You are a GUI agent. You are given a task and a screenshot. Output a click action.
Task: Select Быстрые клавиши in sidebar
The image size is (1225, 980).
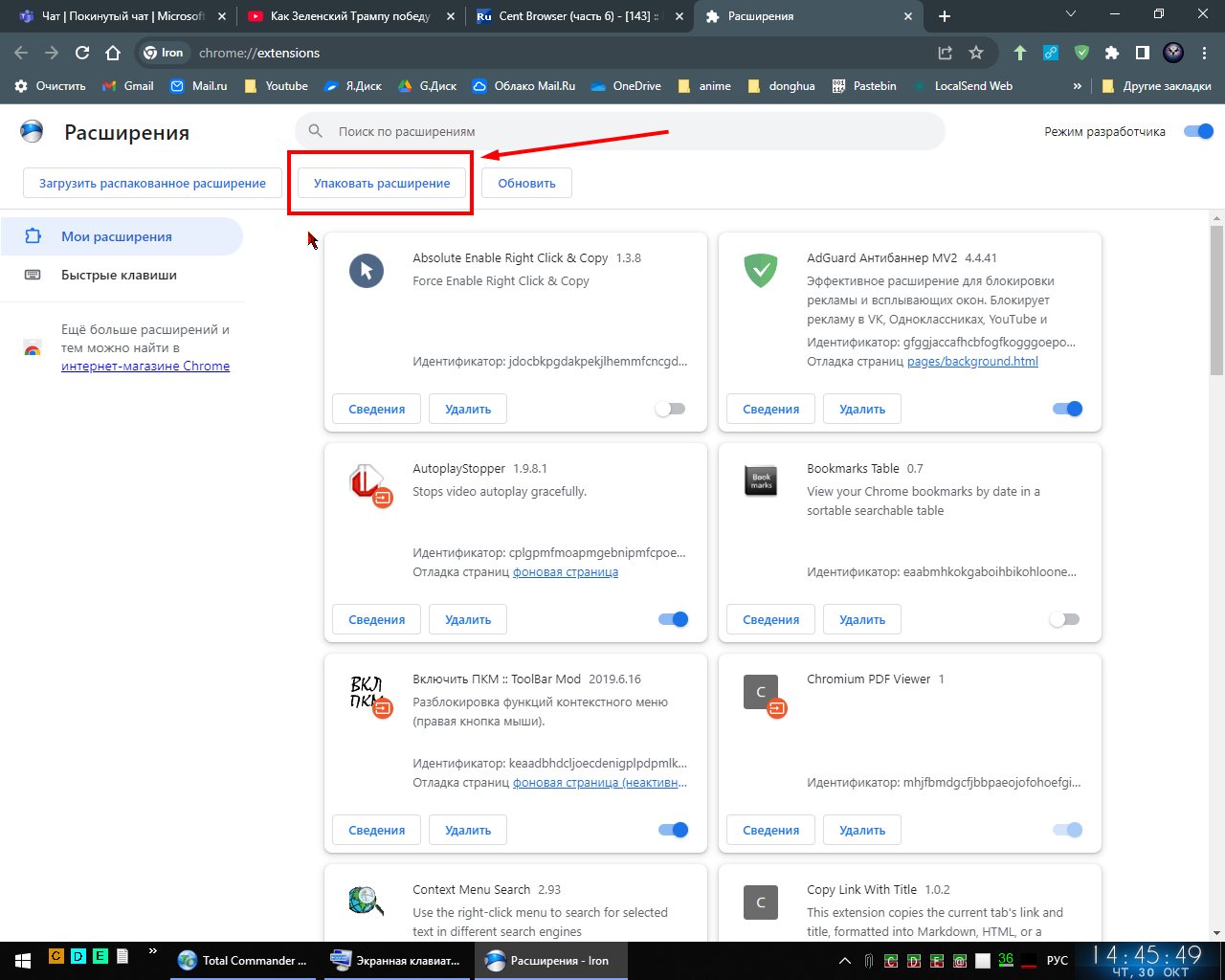click(119, 275)
